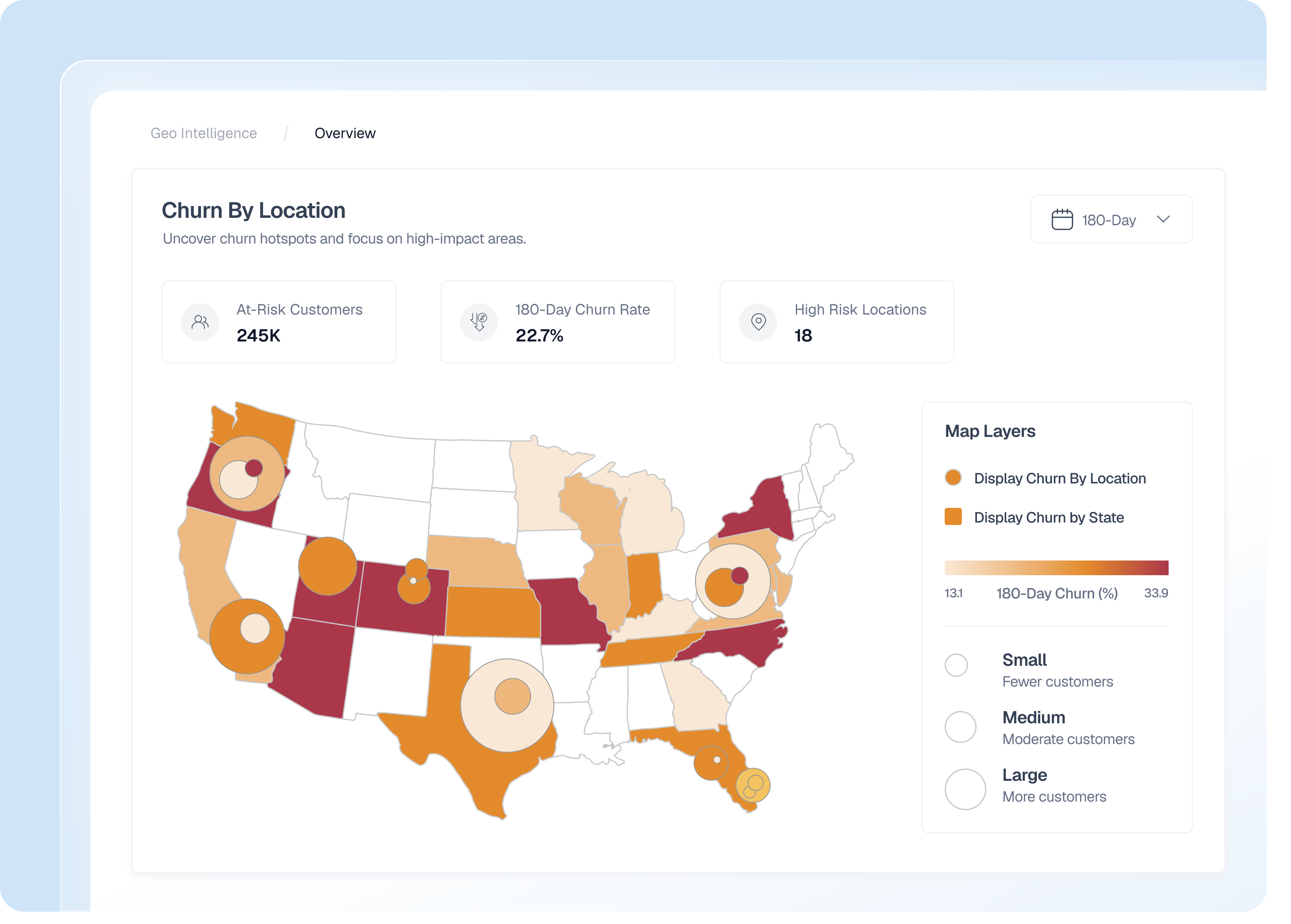The height and width of the screenshot is (924, 1291).
Task: Click the 180-Day Churn Rate icon
Action: coord(479,322)
